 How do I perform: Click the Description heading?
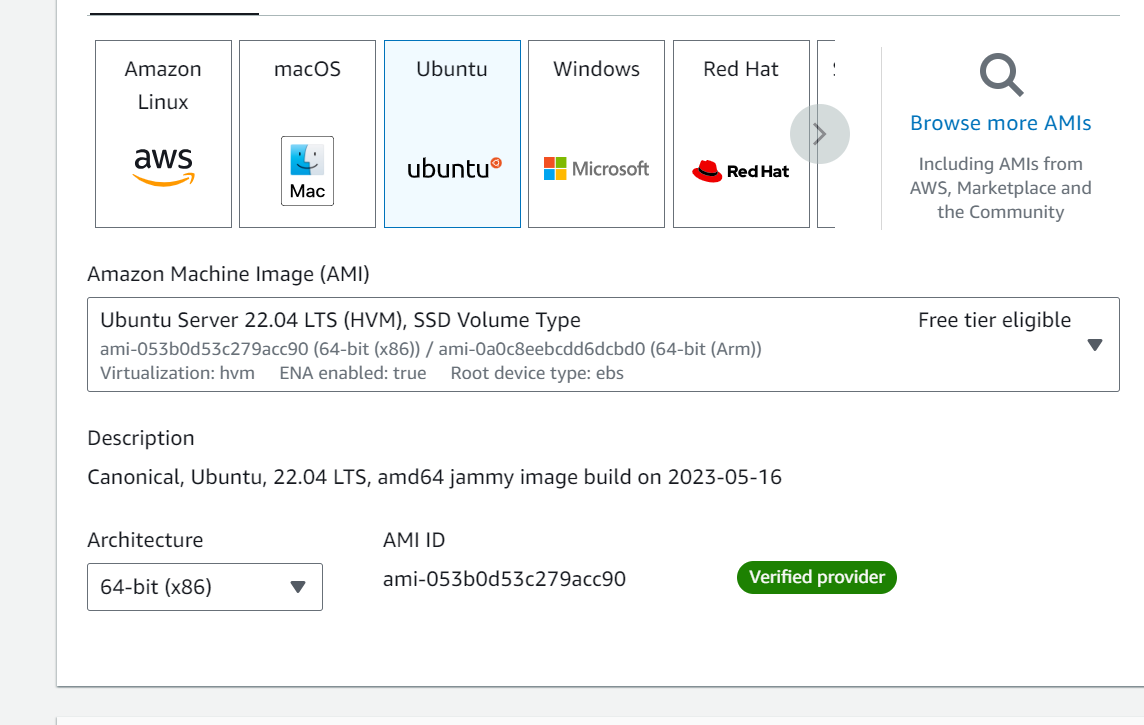(141, 438)
